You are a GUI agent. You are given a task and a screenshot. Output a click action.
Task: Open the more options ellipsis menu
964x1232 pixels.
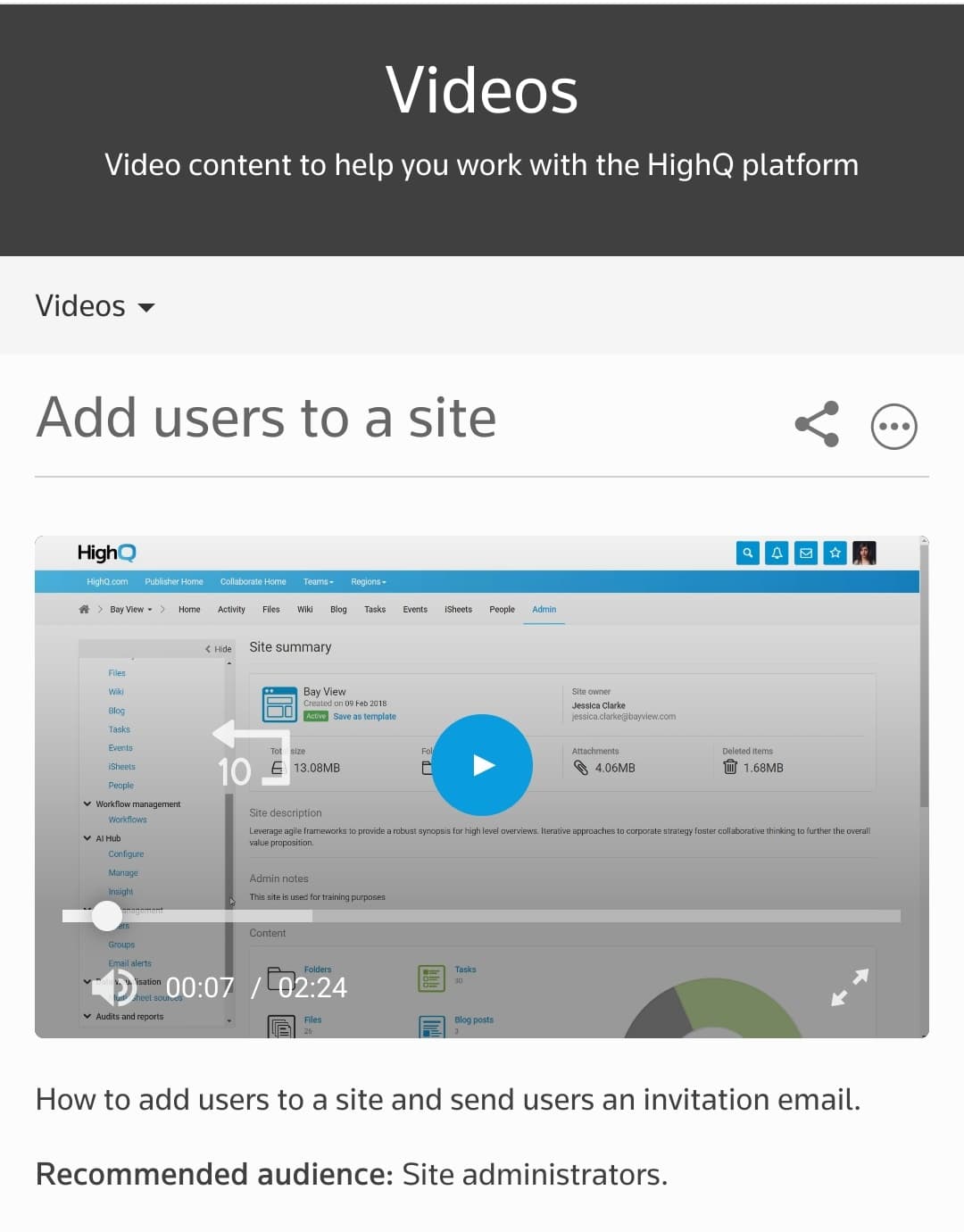(893, 427)
